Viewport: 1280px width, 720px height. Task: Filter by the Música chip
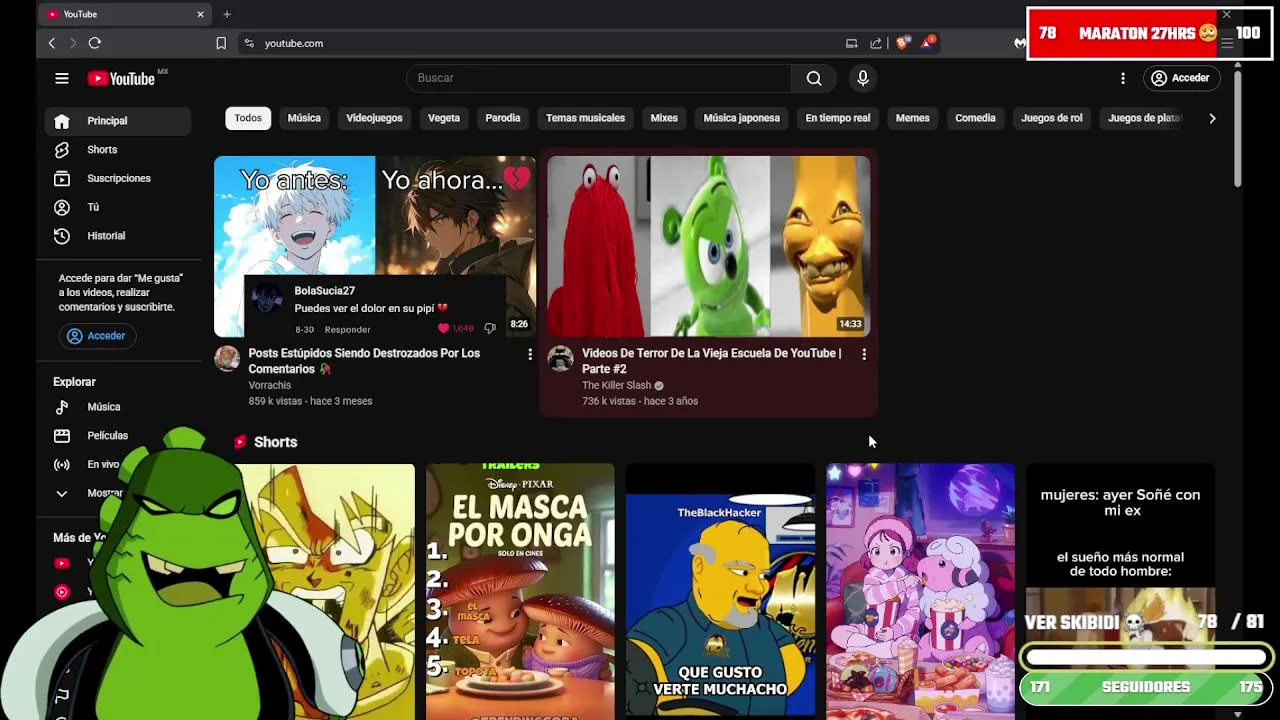(304, 118)
